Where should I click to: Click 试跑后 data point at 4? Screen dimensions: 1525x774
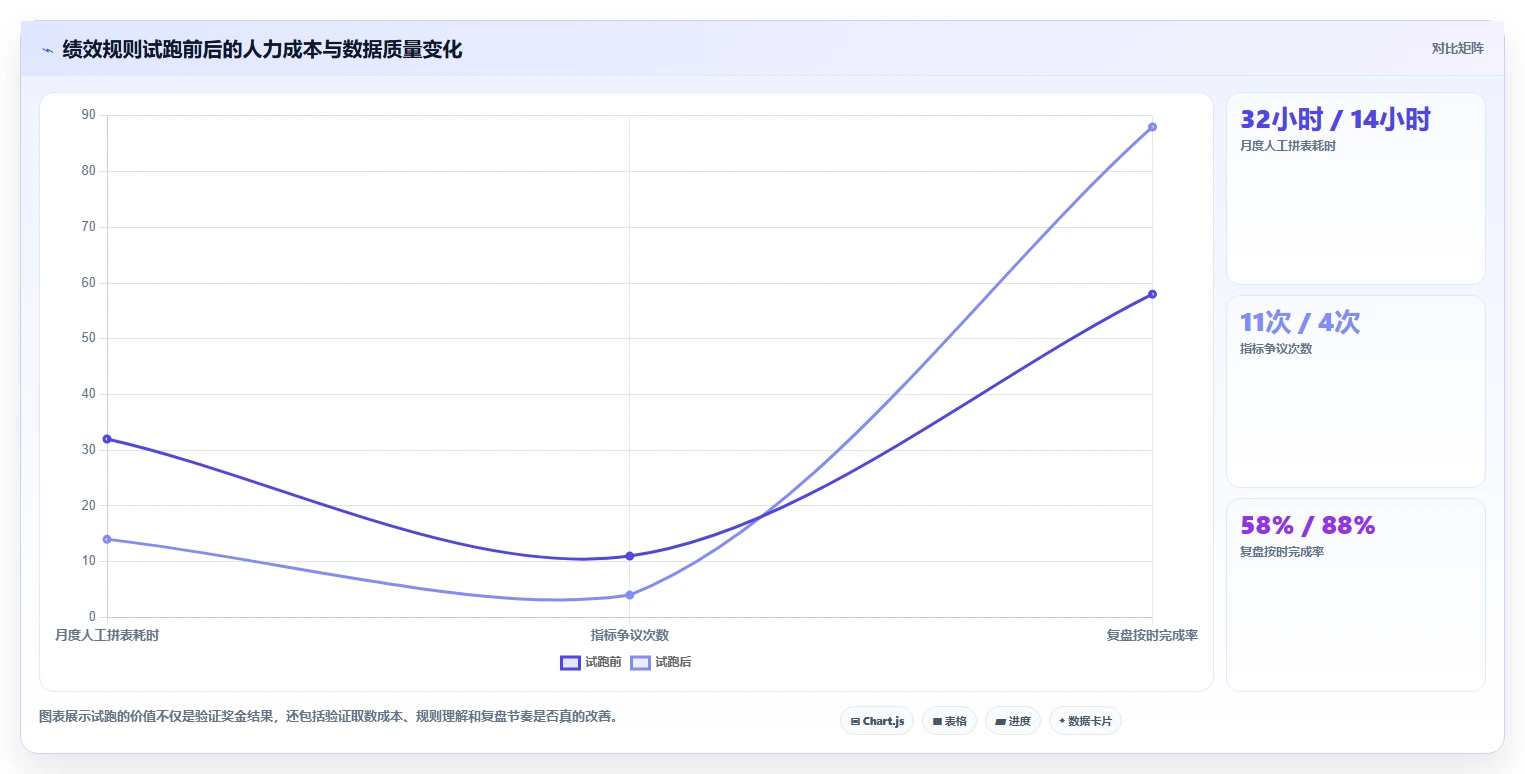coord(629,595)
